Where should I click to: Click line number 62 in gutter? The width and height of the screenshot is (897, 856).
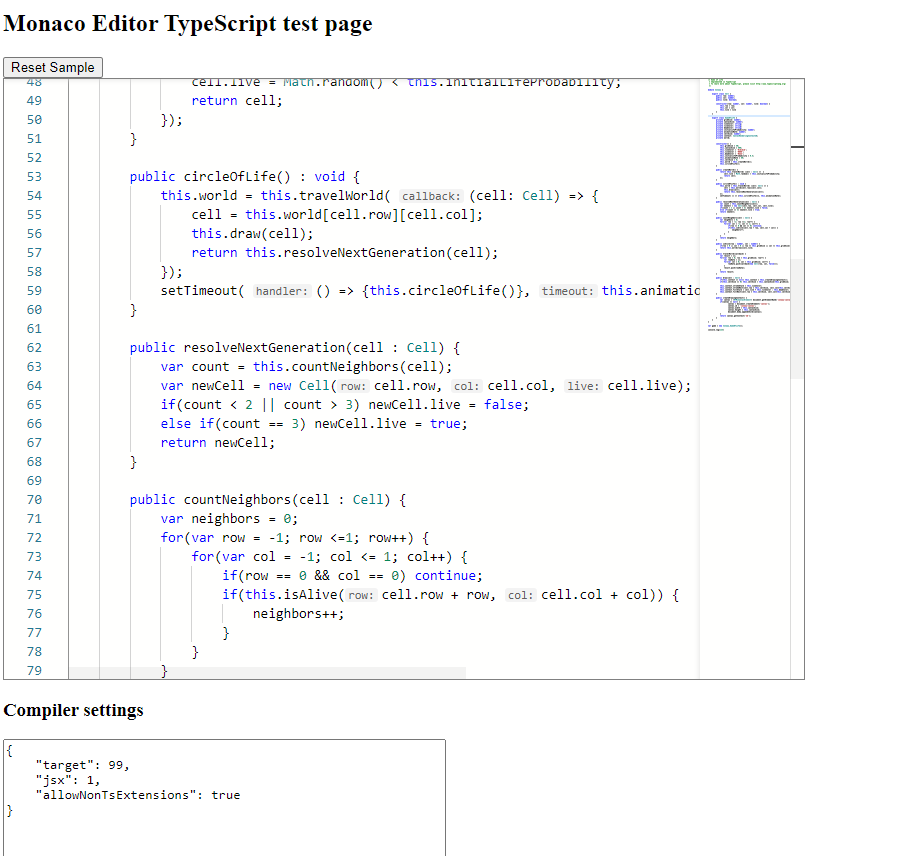point(34,348)
